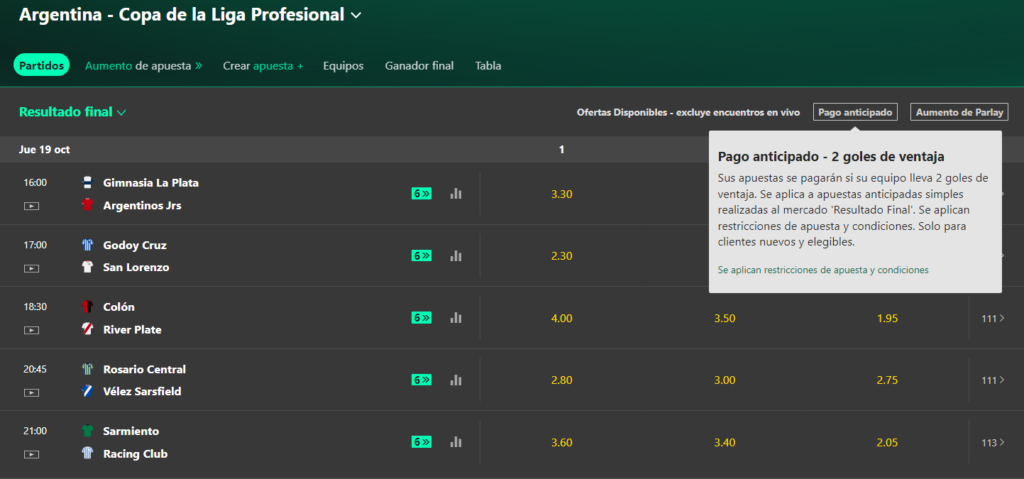This screenshot has width=1024, height=479.
Task: Click San Lorenzo jersey icon
Action: (88, 267)
